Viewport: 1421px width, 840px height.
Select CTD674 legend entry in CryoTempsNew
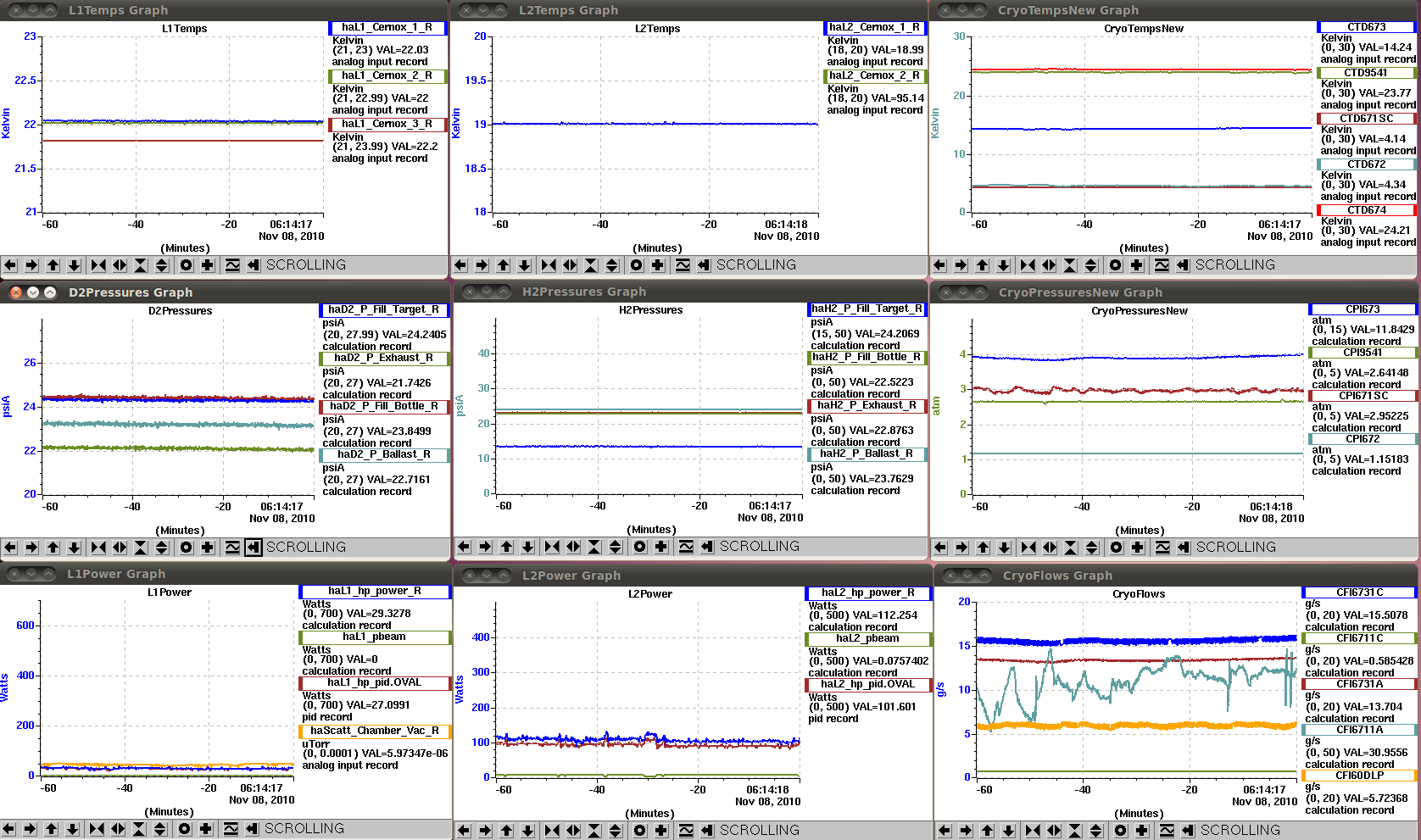1367,210
